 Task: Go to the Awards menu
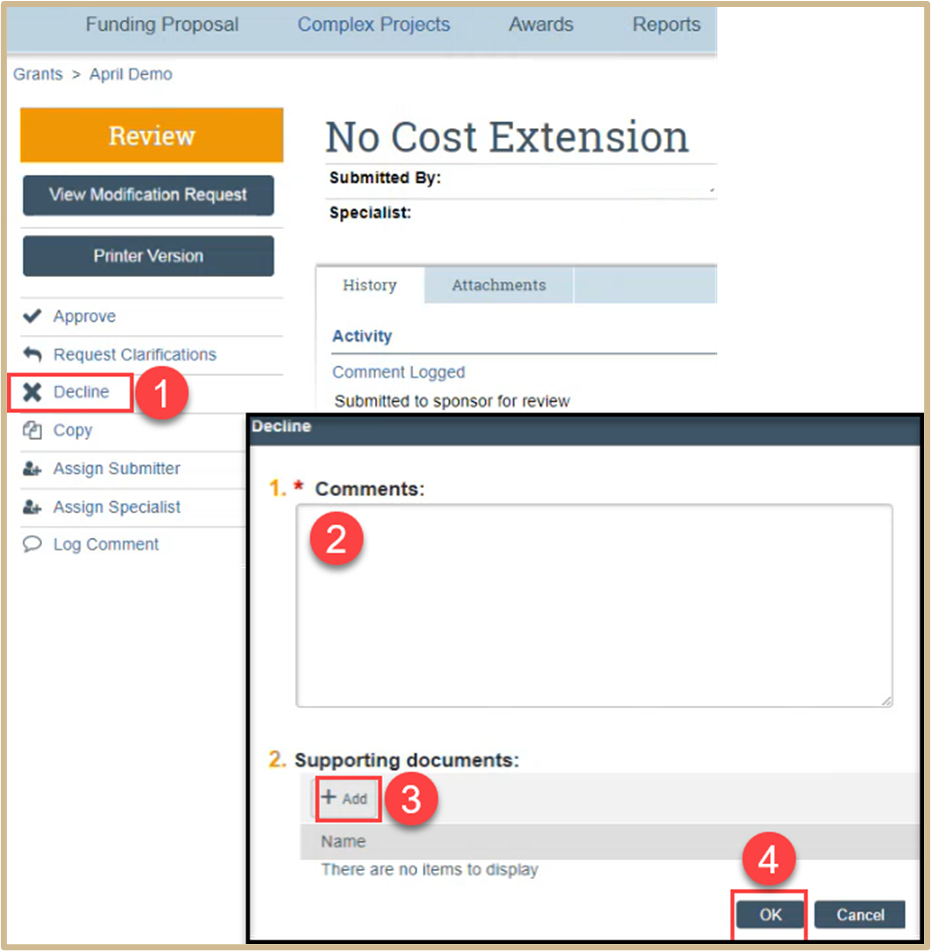point(541,24)
